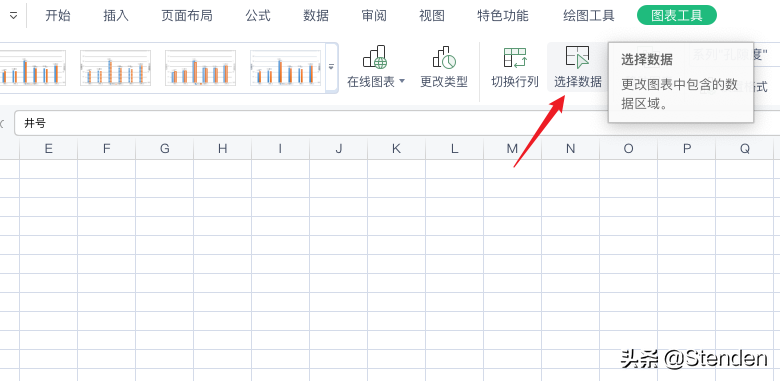The height and width of the screenshot is (381, 780).
Task: Switch to the 页面布局 tab
Action: point(187,16)
